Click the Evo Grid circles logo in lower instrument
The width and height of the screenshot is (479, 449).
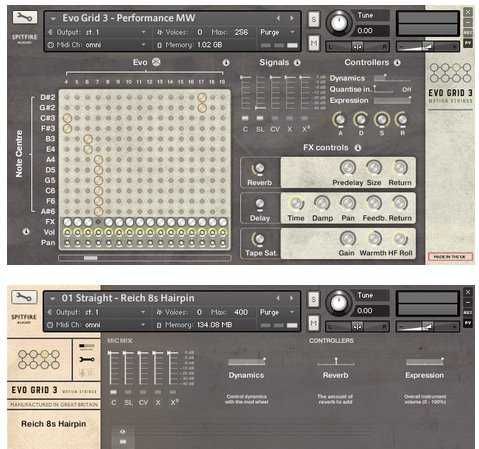coord(39,359)
